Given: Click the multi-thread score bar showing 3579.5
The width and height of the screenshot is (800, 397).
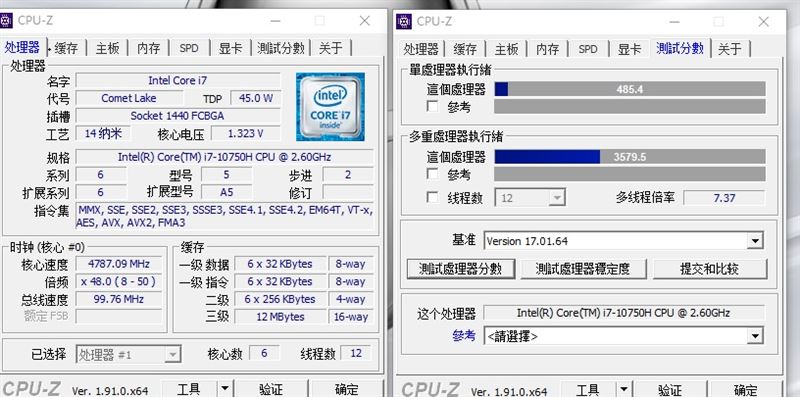Looking at the screenshot, I should coord(630,157).
